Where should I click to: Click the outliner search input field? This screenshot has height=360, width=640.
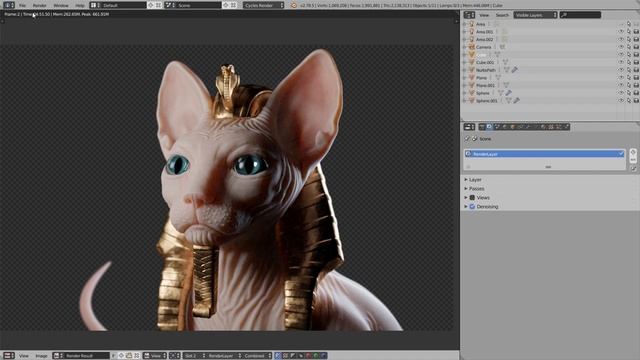[580, 15]
